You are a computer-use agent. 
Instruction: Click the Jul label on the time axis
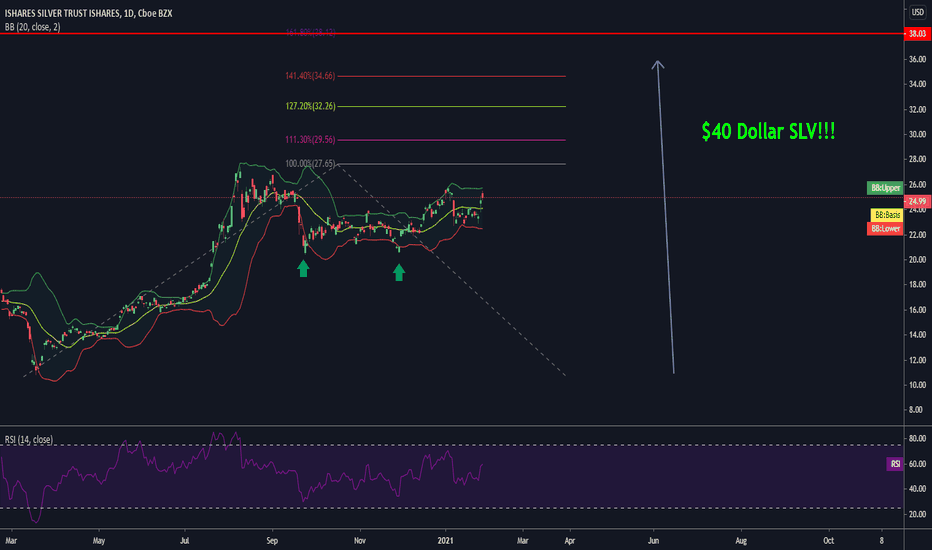coord(185,540)
